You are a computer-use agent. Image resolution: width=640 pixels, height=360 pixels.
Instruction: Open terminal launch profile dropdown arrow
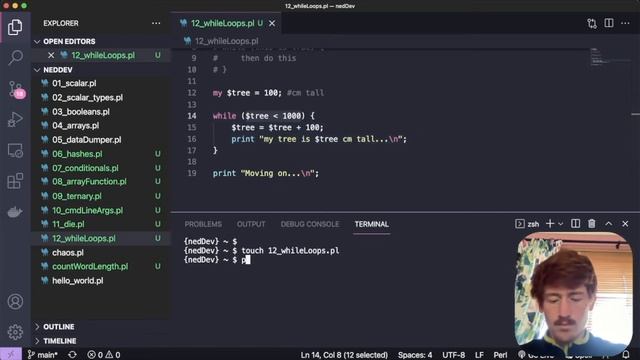click(561, 224)
